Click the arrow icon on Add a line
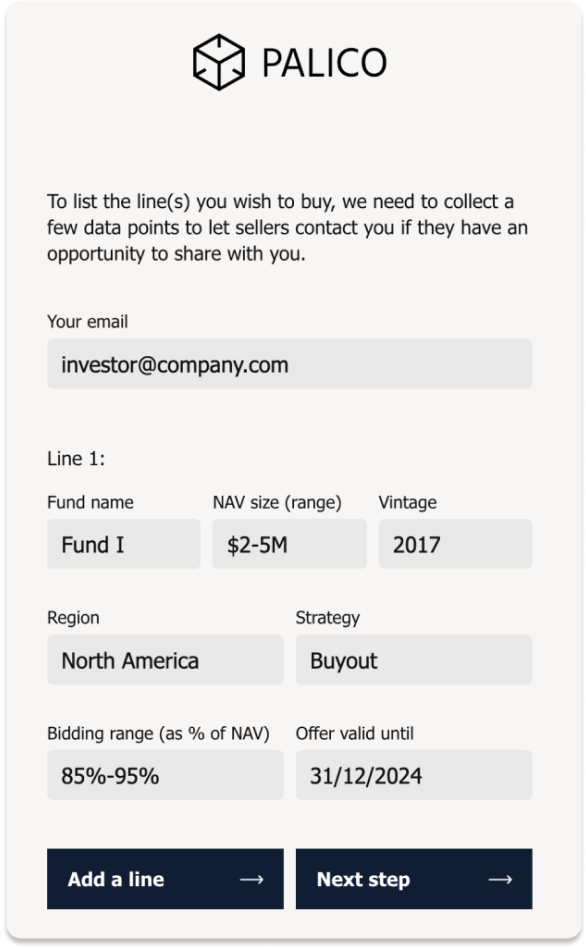Image resolution: width=586 pixels, height=948 pixels. tap(252, 880)
